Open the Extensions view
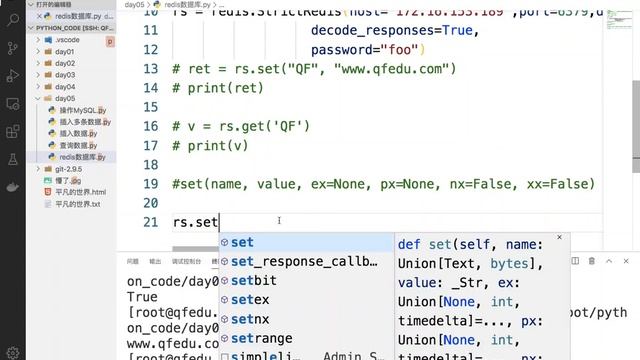 pyautogui.click(x=13, y=131)
